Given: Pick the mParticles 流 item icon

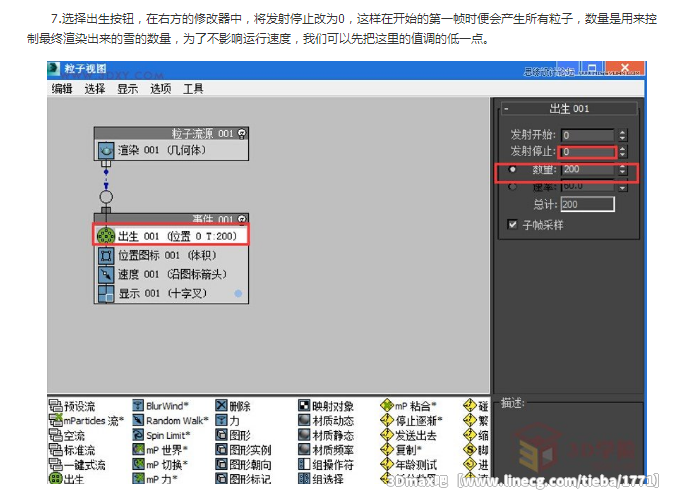Looking at the screenshot, I should point(56,420).
